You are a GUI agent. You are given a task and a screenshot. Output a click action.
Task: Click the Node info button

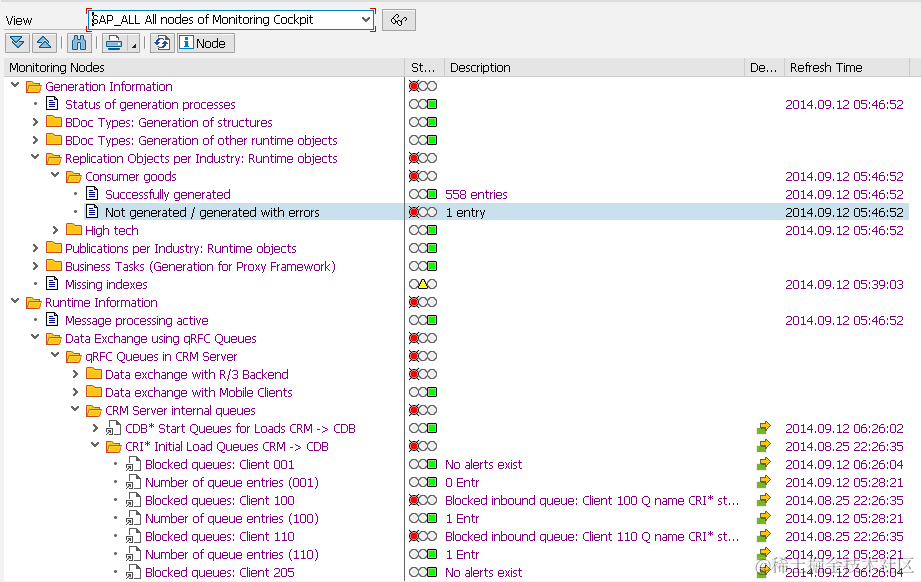206,43
